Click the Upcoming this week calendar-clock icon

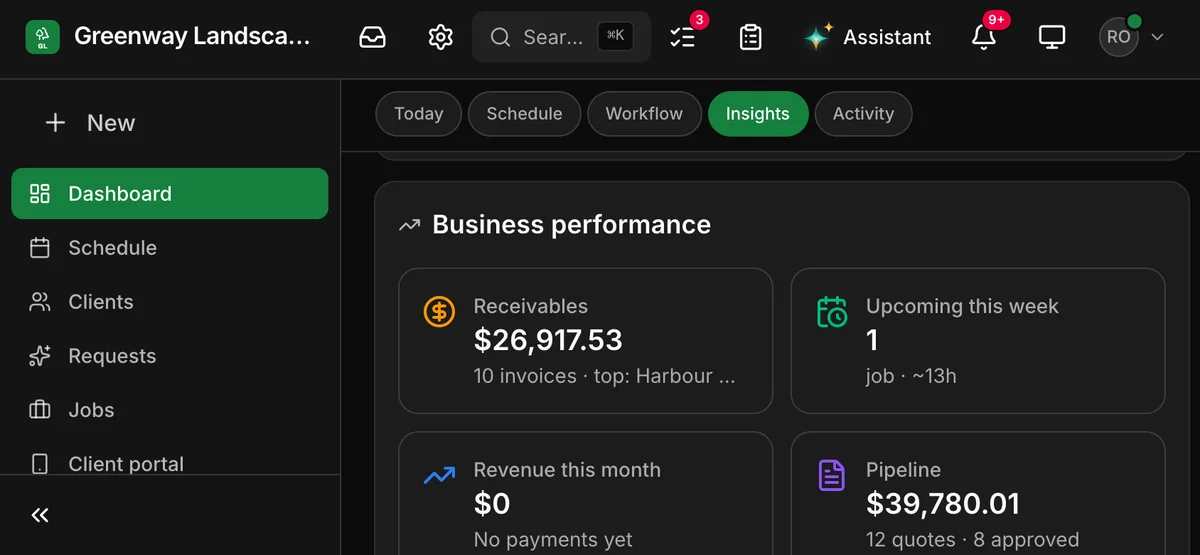point(832,311)
